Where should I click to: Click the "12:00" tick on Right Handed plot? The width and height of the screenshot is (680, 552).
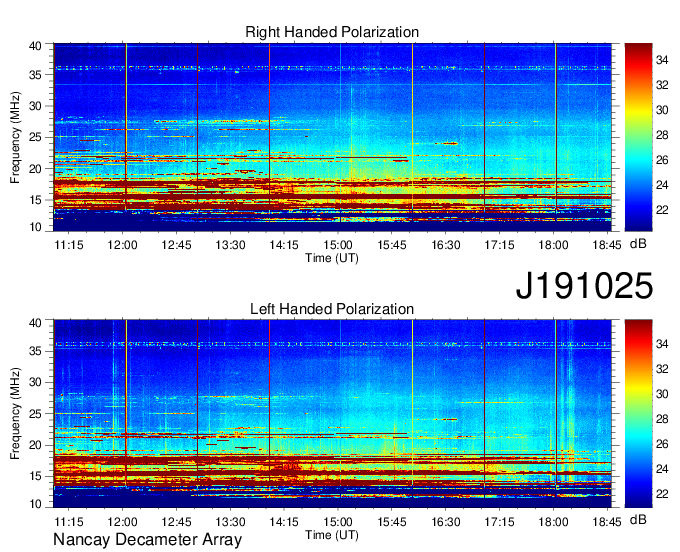tap(122, 245)
